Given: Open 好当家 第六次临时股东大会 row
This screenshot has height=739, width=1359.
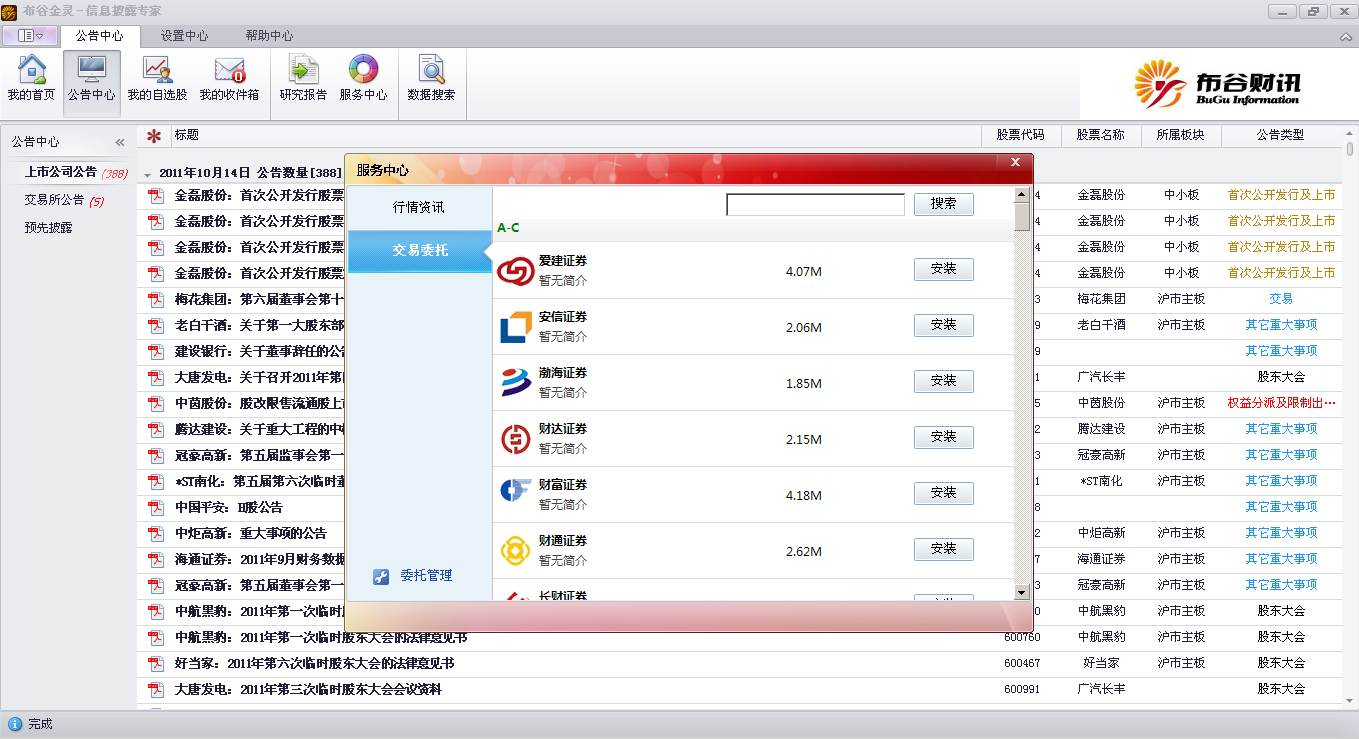Looking at the screenshot, I should [x=740, y=663].
